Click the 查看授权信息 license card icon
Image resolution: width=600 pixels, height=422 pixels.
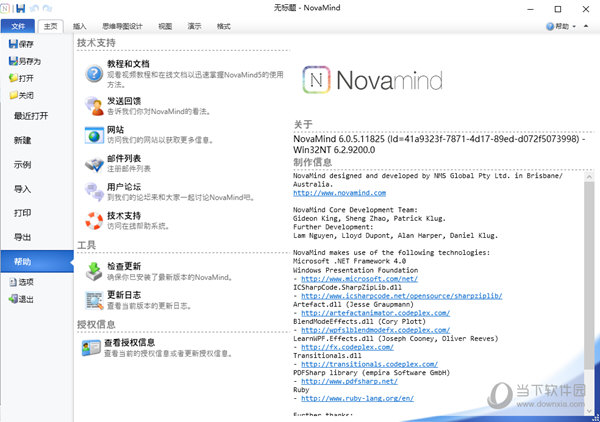[91, 348]
